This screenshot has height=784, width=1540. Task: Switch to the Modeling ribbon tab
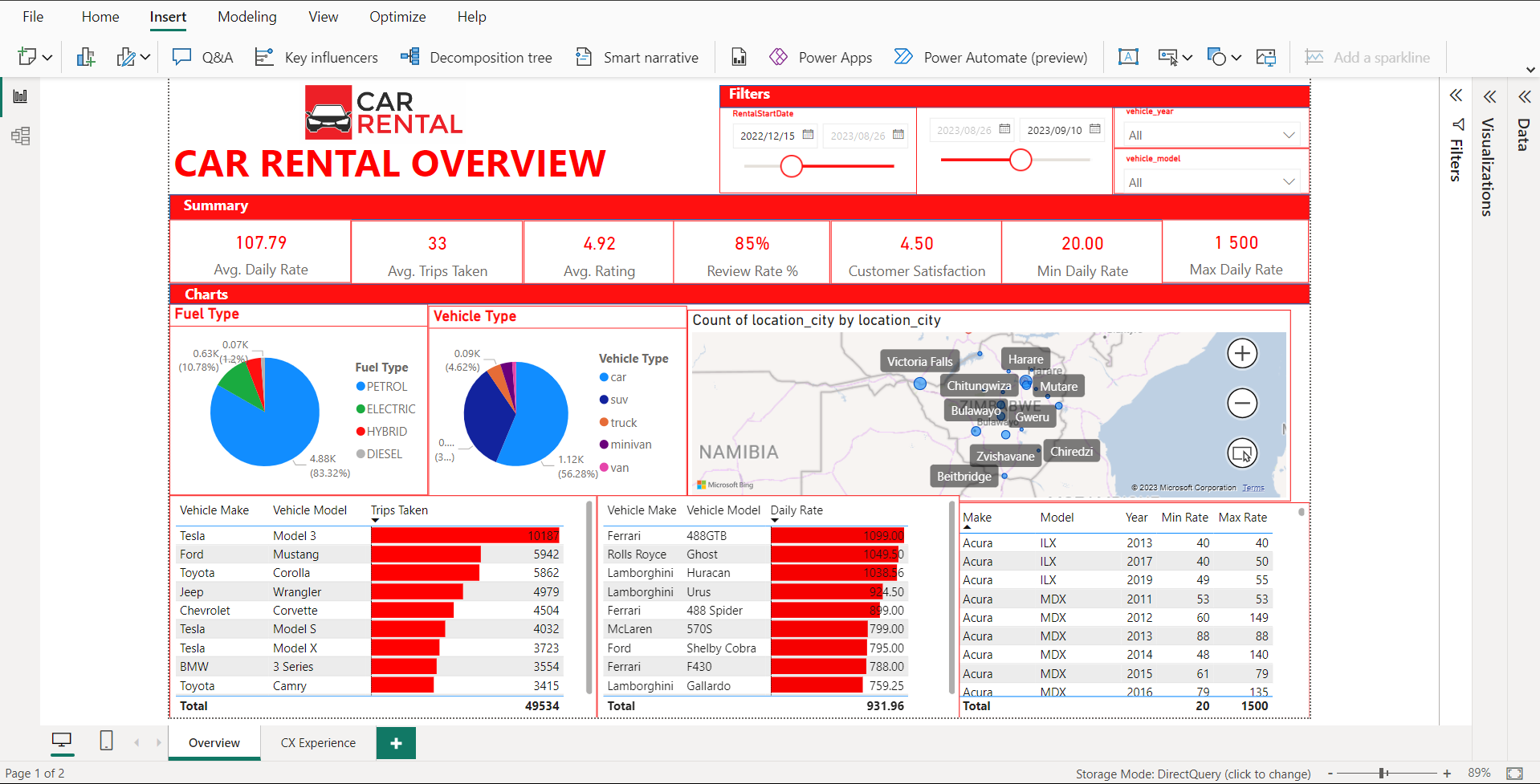tap(246, 16)
